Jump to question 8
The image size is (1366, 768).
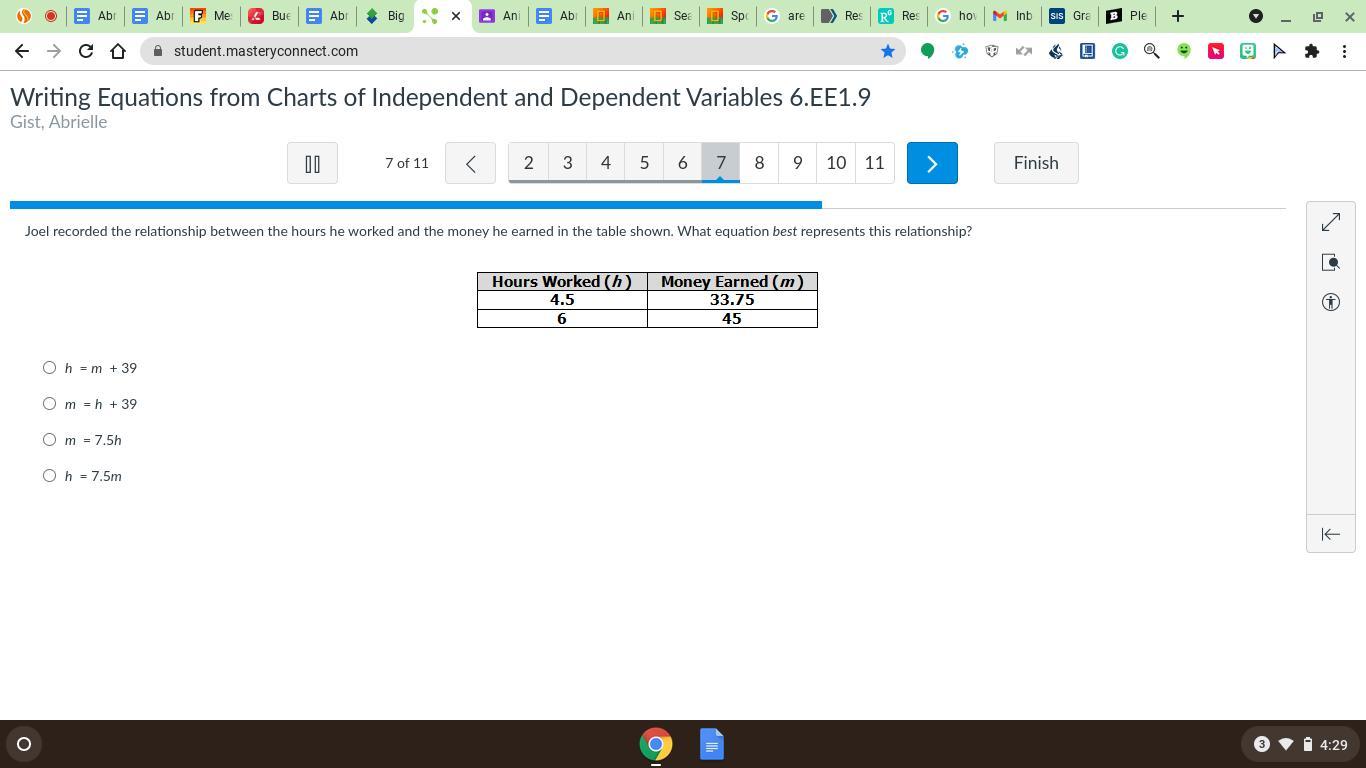[759, 163]
